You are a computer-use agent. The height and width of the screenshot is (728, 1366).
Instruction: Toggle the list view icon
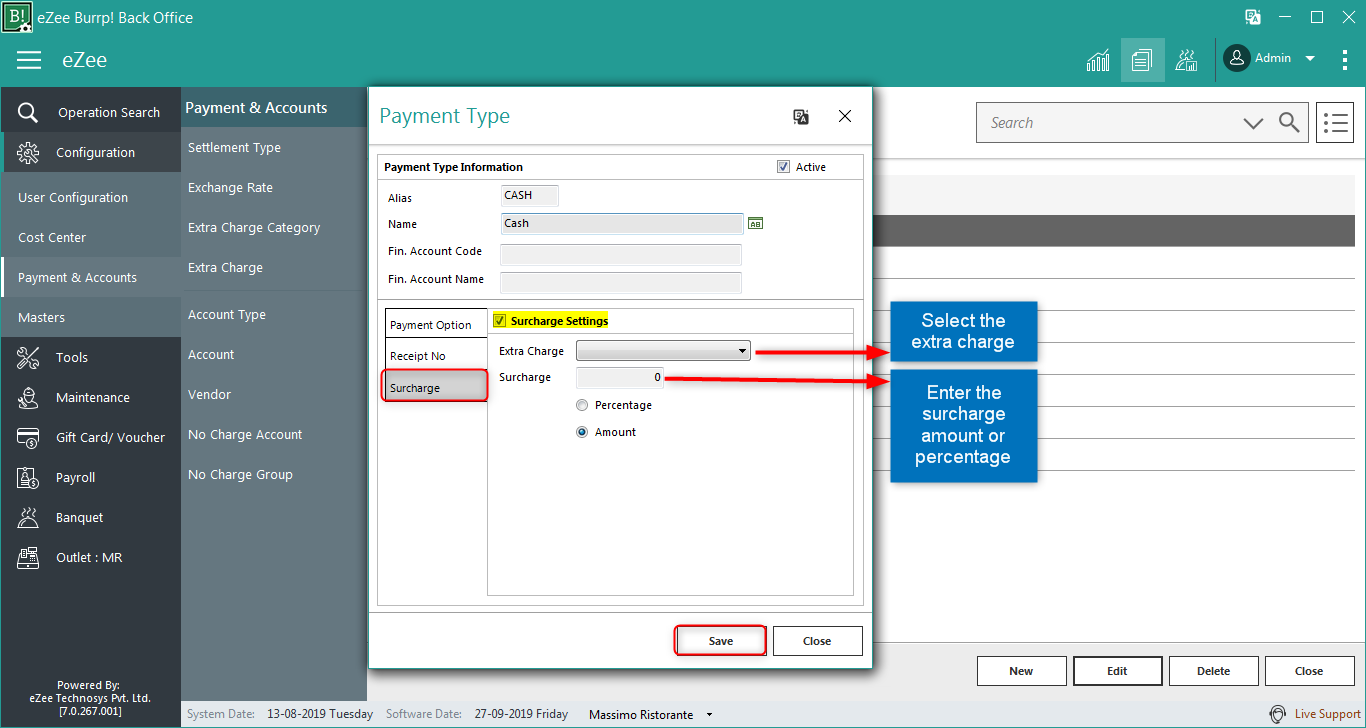pyautogui.click(x=1335, y=123)
